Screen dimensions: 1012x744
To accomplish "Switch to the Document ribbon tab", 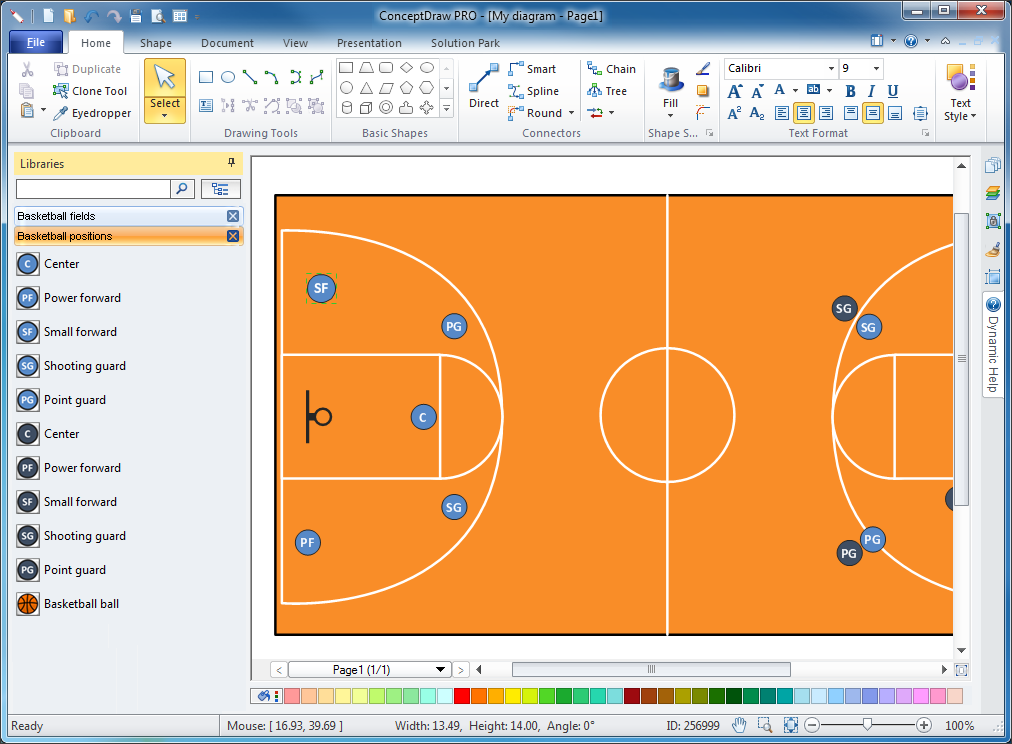I will 227,43.
